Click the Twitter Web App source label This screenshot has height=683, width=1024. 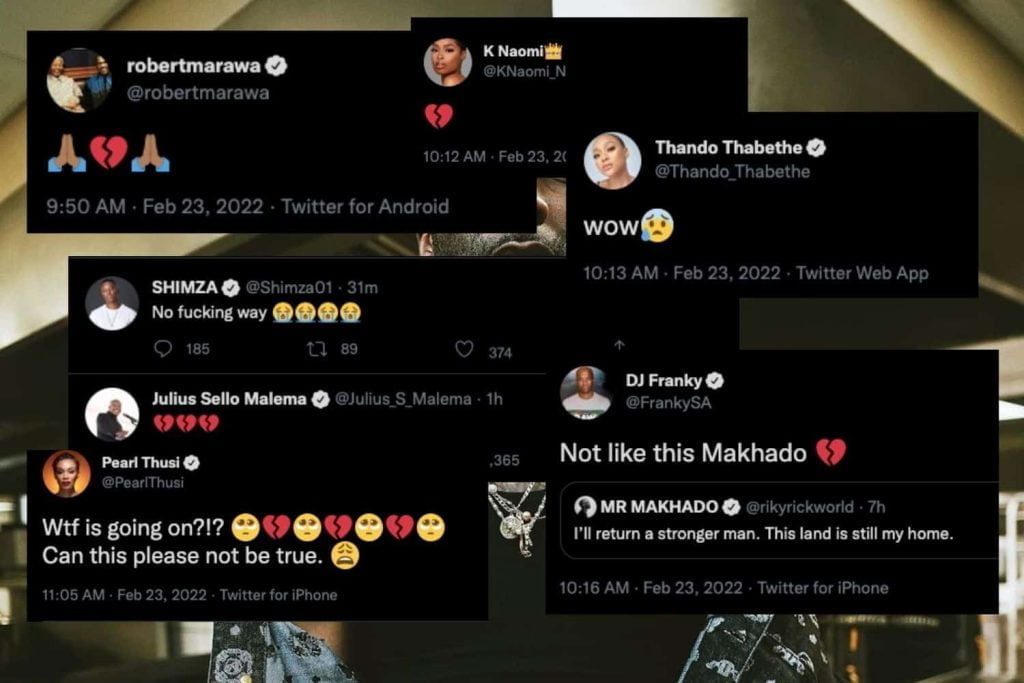(x=862, y=274)
